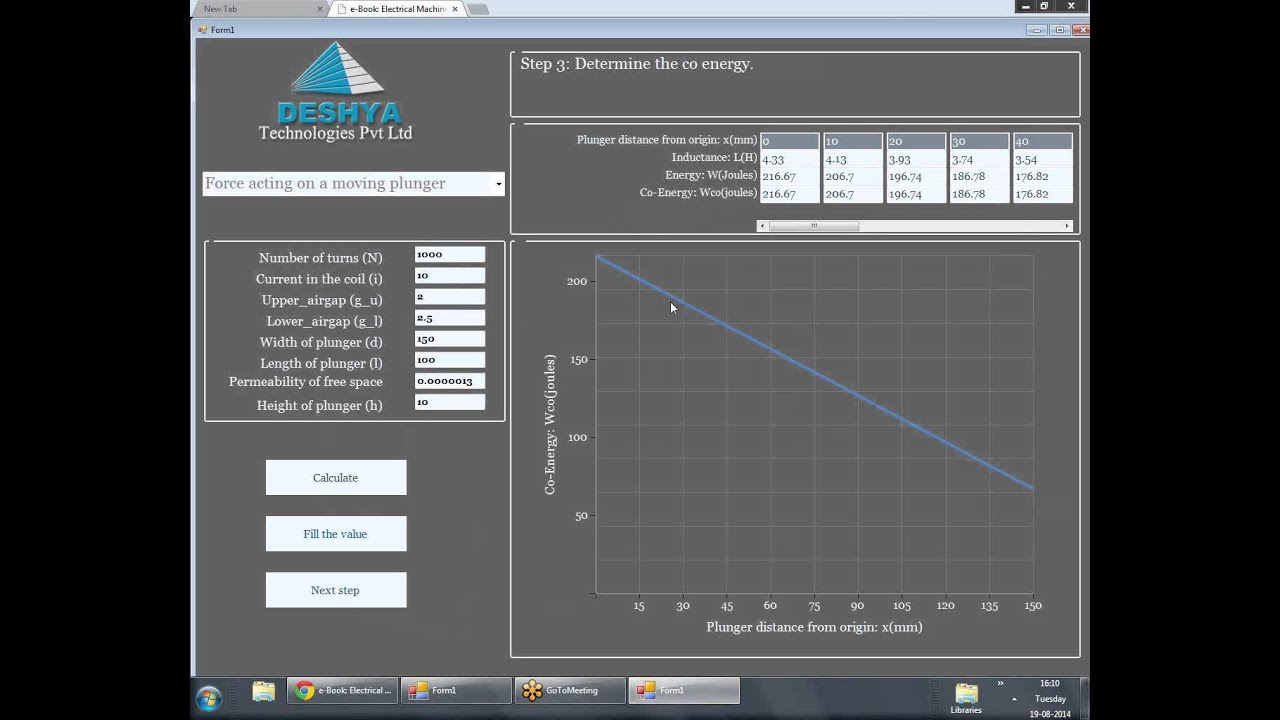The width and height of the screenshot is (1280, 720).
Task: Switch to the second Form1 taskbar item
Action: 684,691
